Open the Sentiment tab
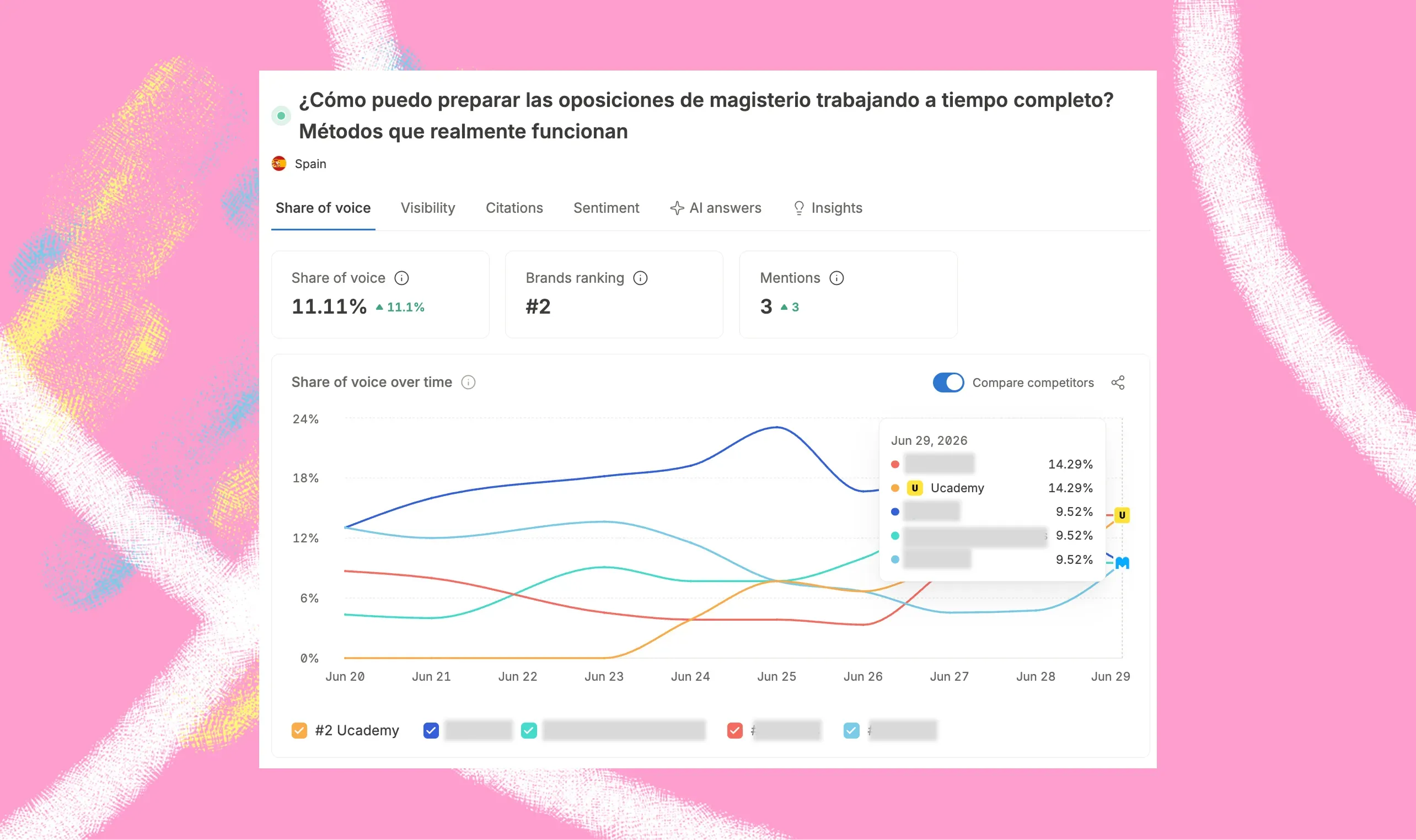The height and width of the screenshot is (840, 1416). pyautogui.click(x=606, y=208)
